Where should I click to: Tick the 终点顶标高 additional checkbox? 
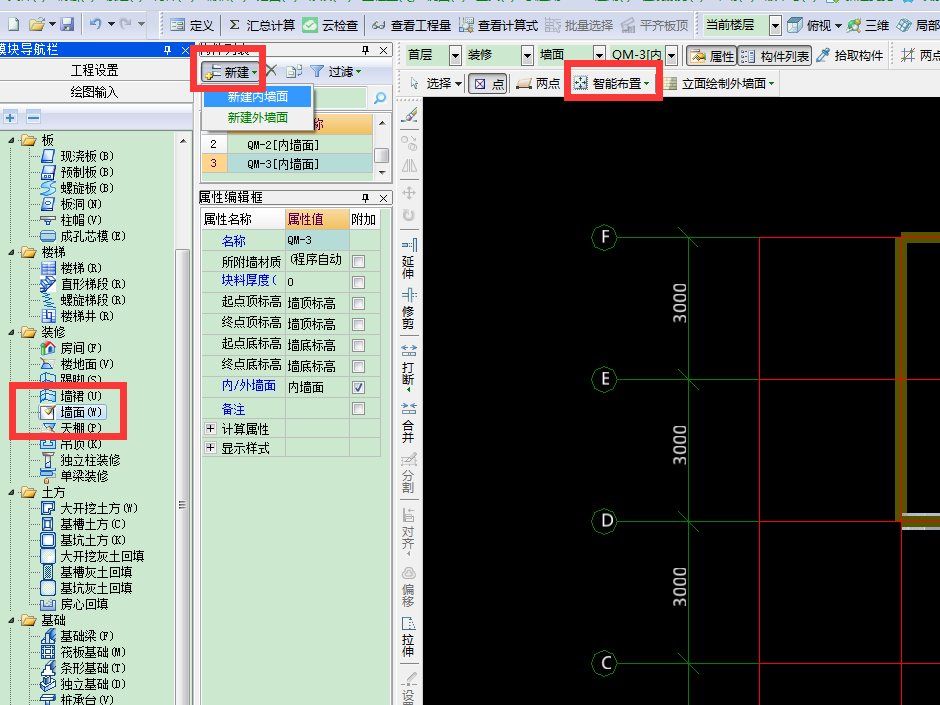tap(358, 324)
